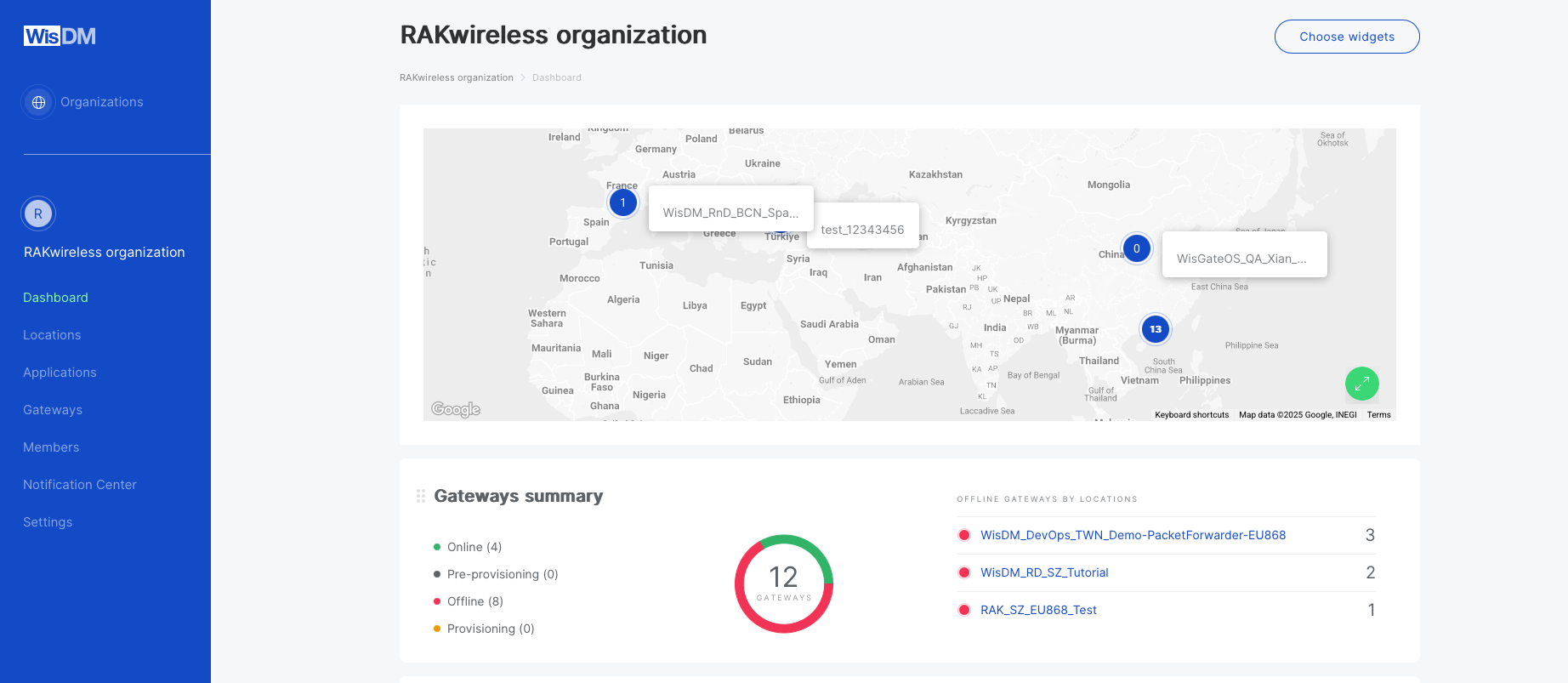
Task: Grab the Gateways summary drag handle
Action: (x=421, y=496)
